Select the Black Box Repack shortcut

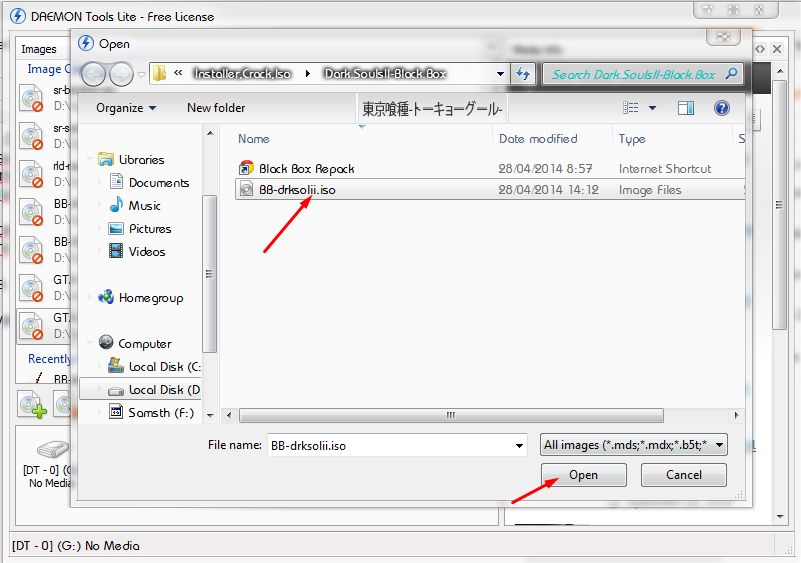coord(307,169)
